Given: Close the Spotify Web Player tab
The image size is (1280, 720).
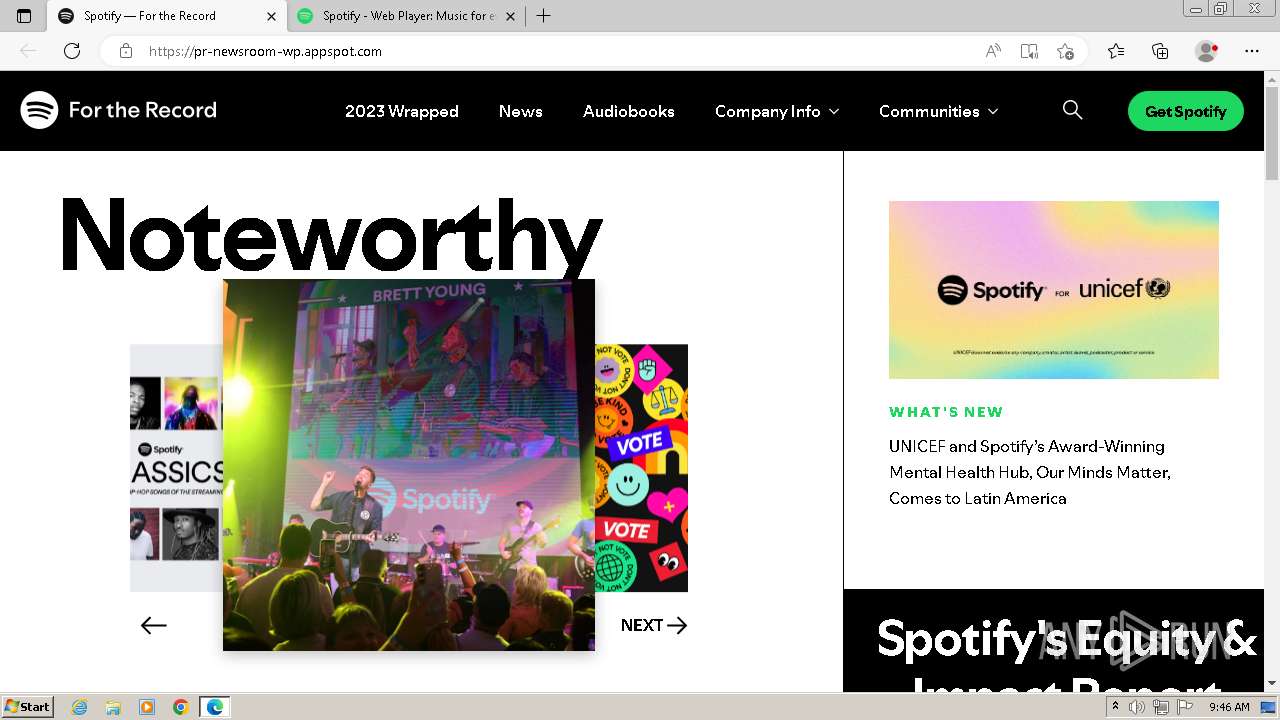Looking at the screenshot, I should pyautogui.click(x=511, y=16).
